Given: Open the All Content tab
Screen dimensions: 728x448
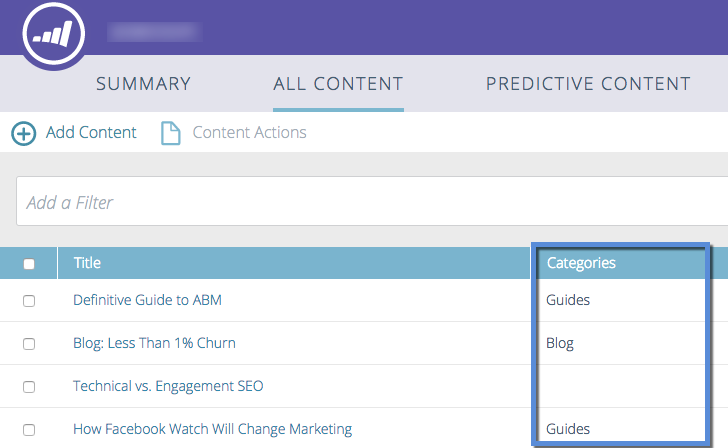Looking at the screenshot, I should [x=338, y=84].
